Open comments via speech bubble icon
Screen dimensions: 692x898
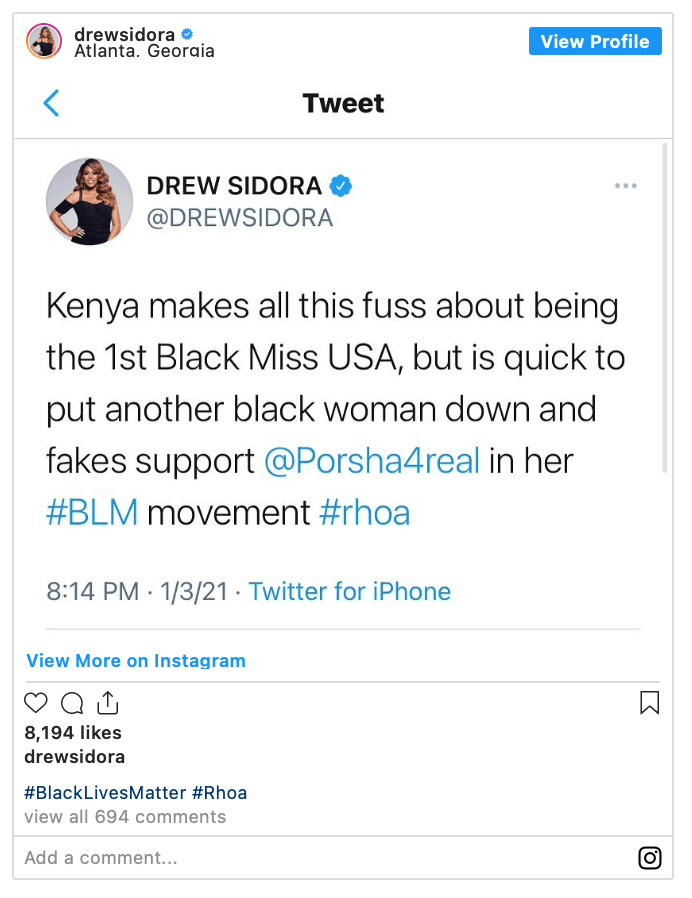point(72,703)
